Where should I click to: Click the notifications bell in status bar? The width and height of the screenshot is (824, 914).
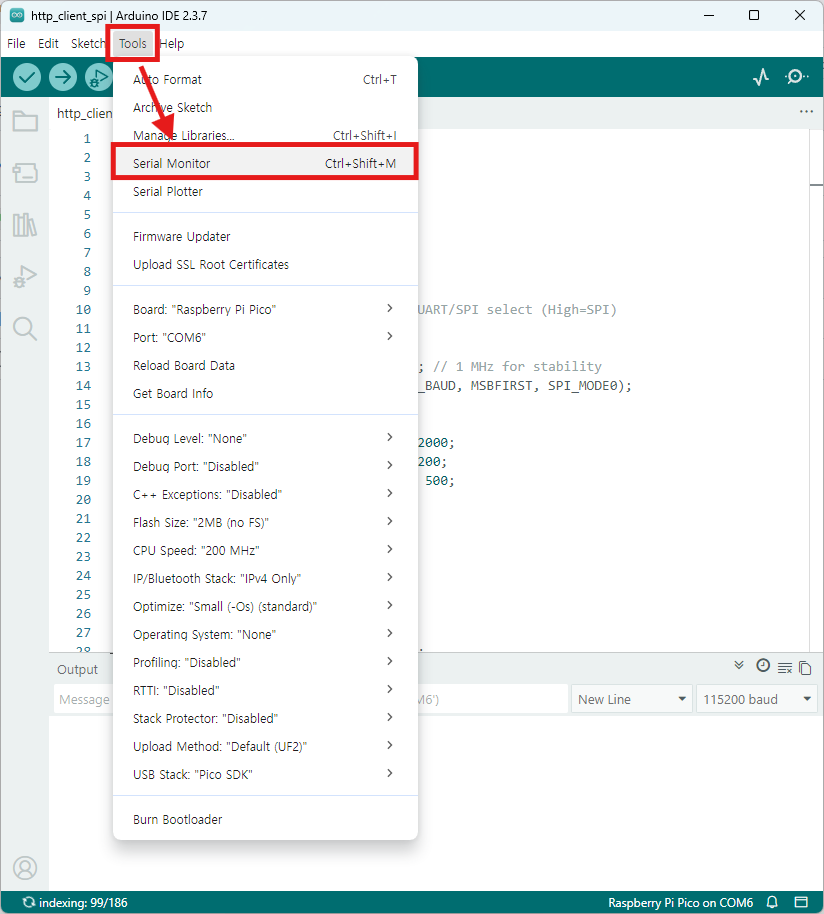pyautogui.click(x=772, y=902)
